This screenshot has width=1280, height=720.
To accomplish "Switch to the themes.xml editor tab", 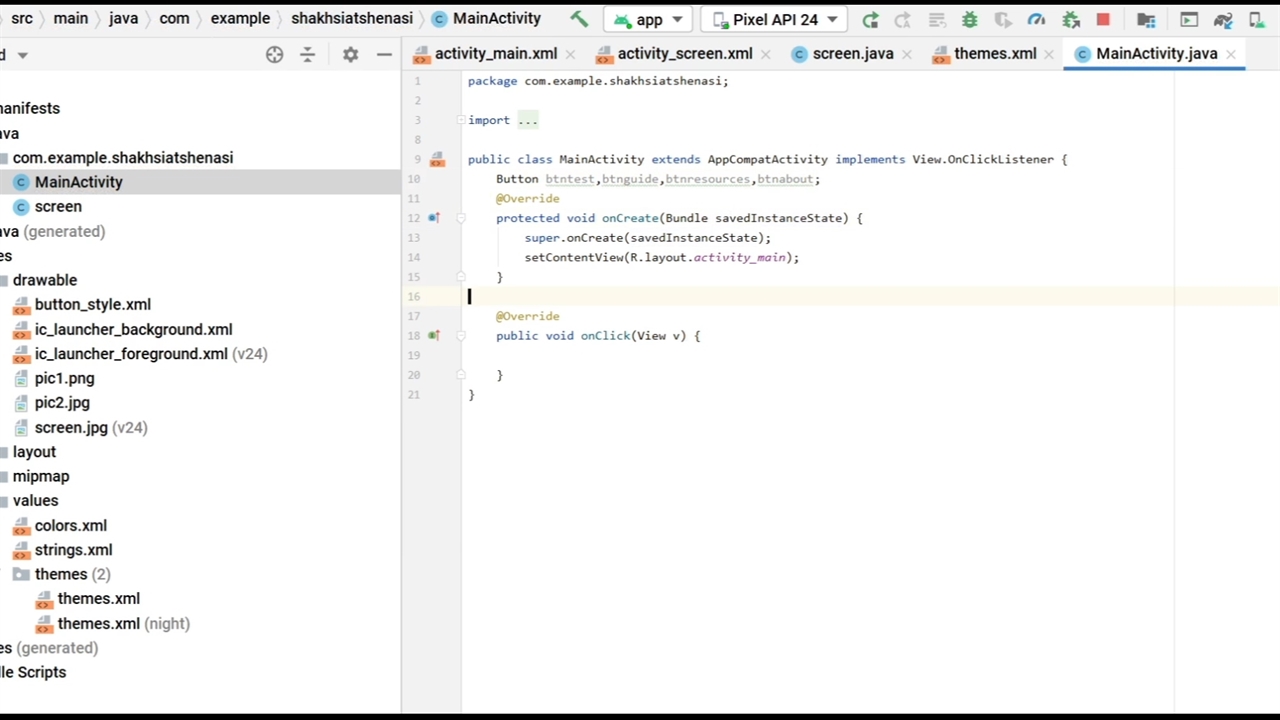I will pos(994,54).
